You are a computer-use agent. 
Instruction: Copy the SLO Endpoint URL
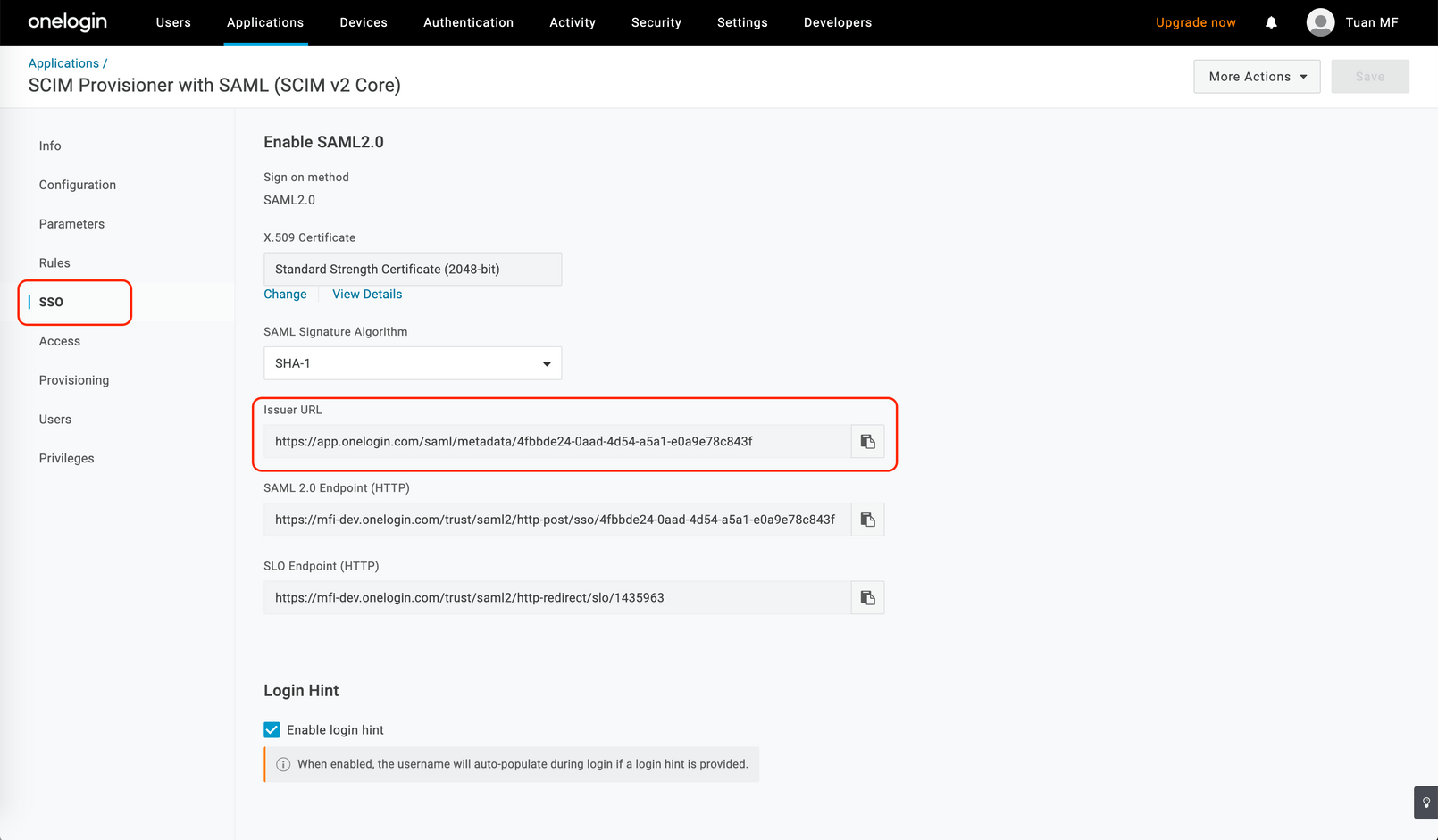pos(867,598)
